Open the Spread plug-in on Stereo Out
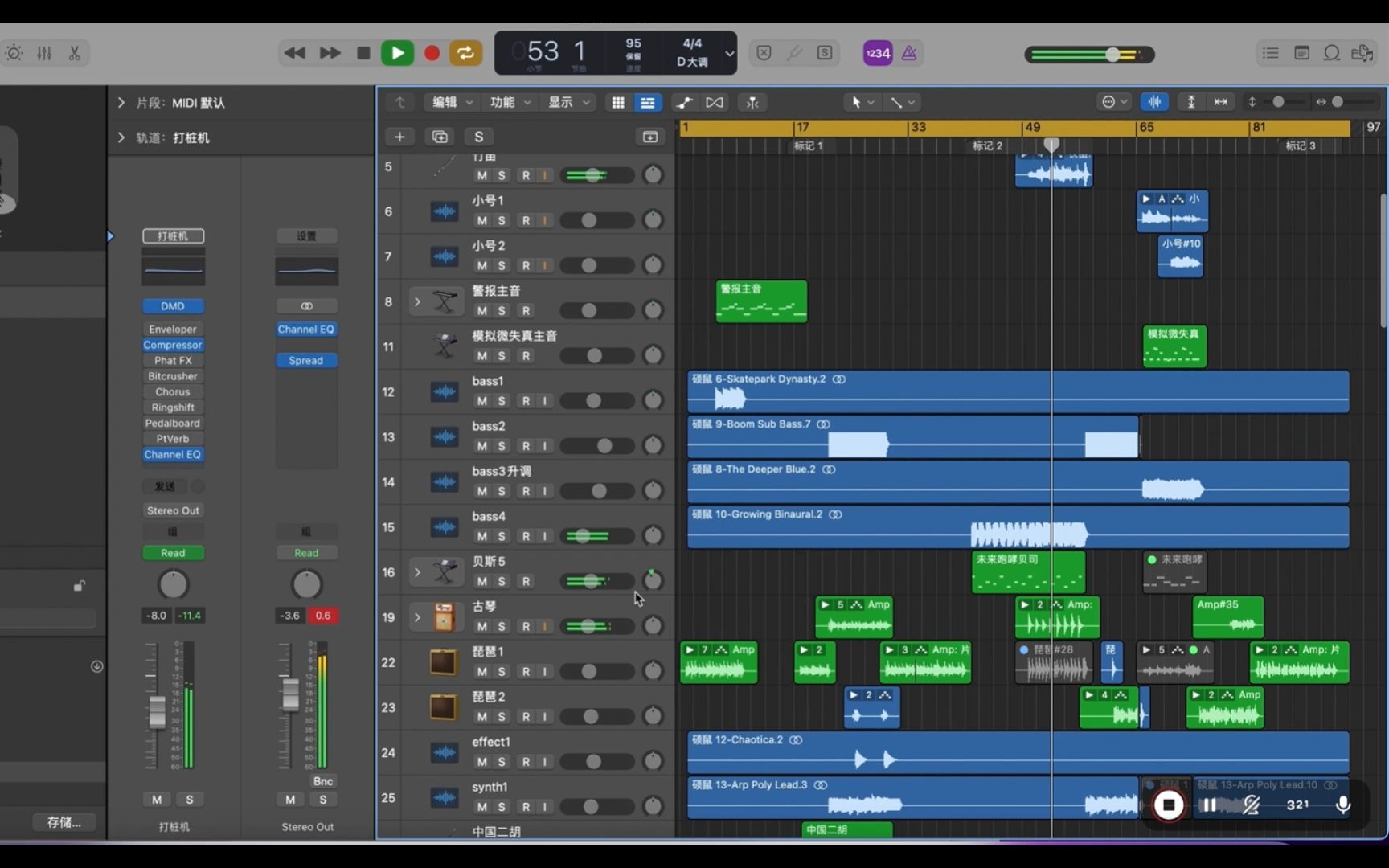 click(x=306, y=361)
